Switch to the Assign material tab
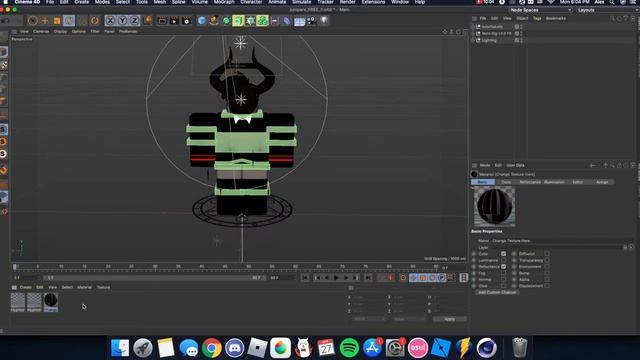 point(602,182)
